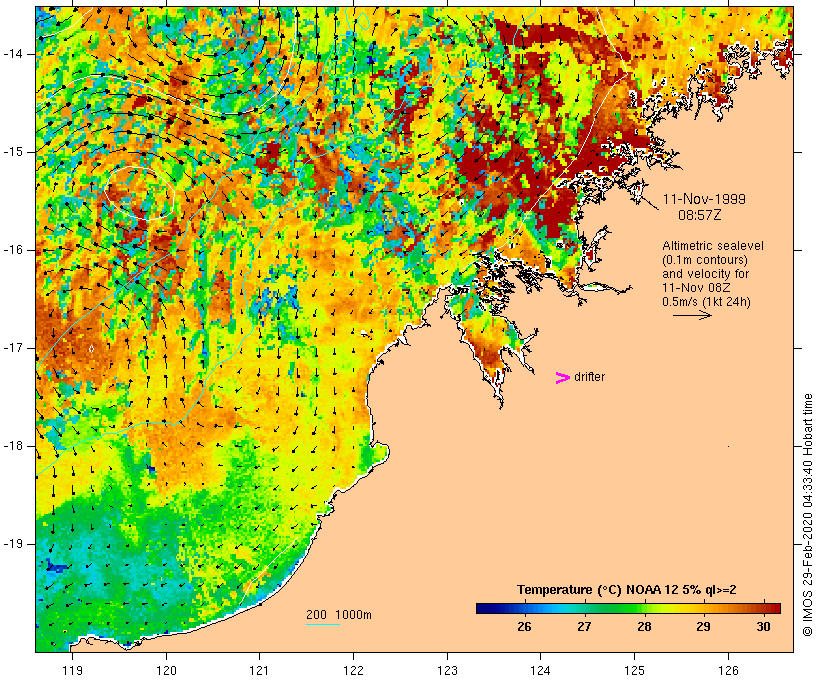820x680 pixels.
Task: Click the small white diamond contour near -17
Action: (92, 348)
